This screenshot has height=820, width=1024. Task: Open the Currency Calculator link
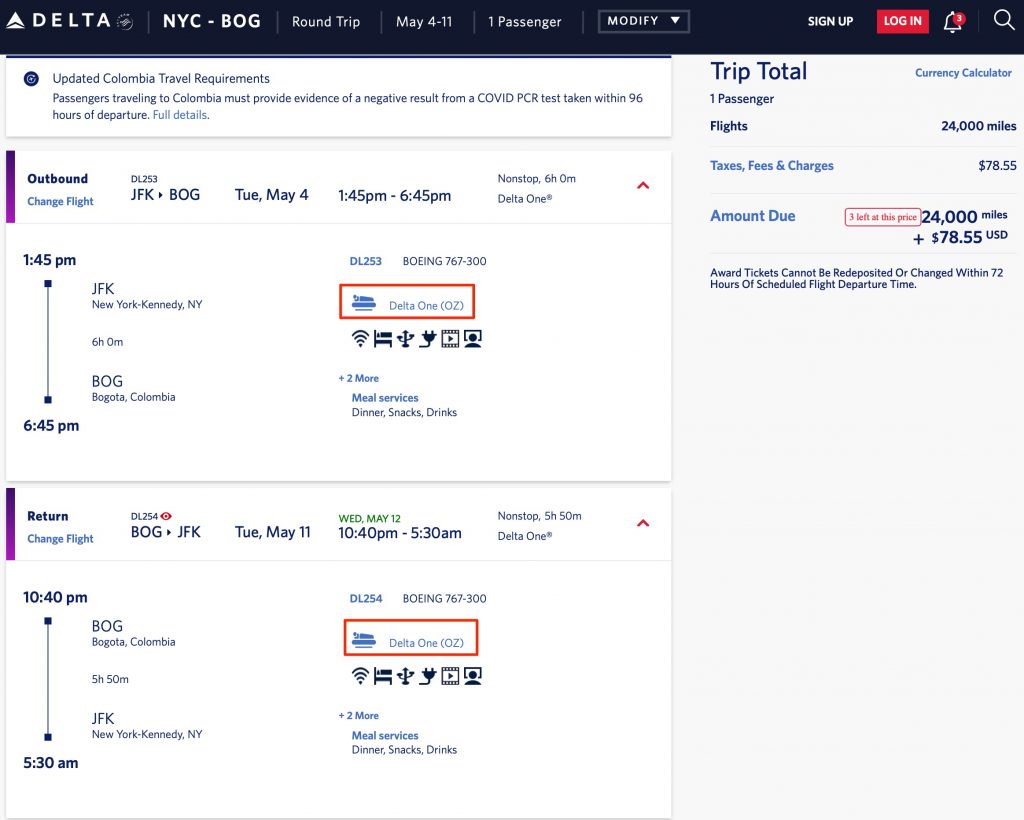[x=963, y=73]
